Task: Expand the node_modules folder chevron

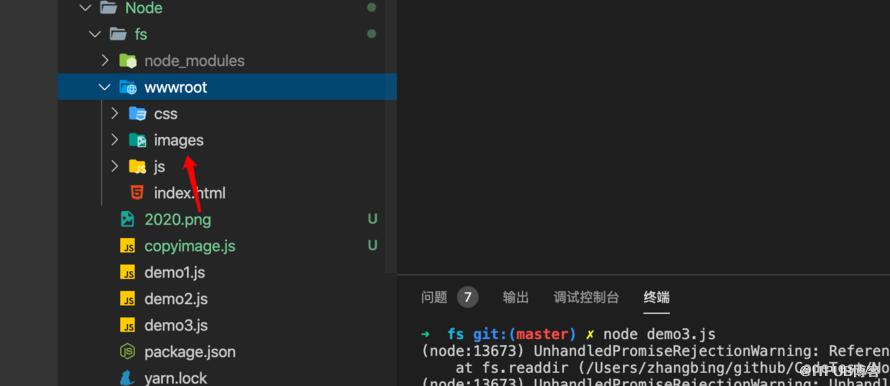Action: (105, 60)
